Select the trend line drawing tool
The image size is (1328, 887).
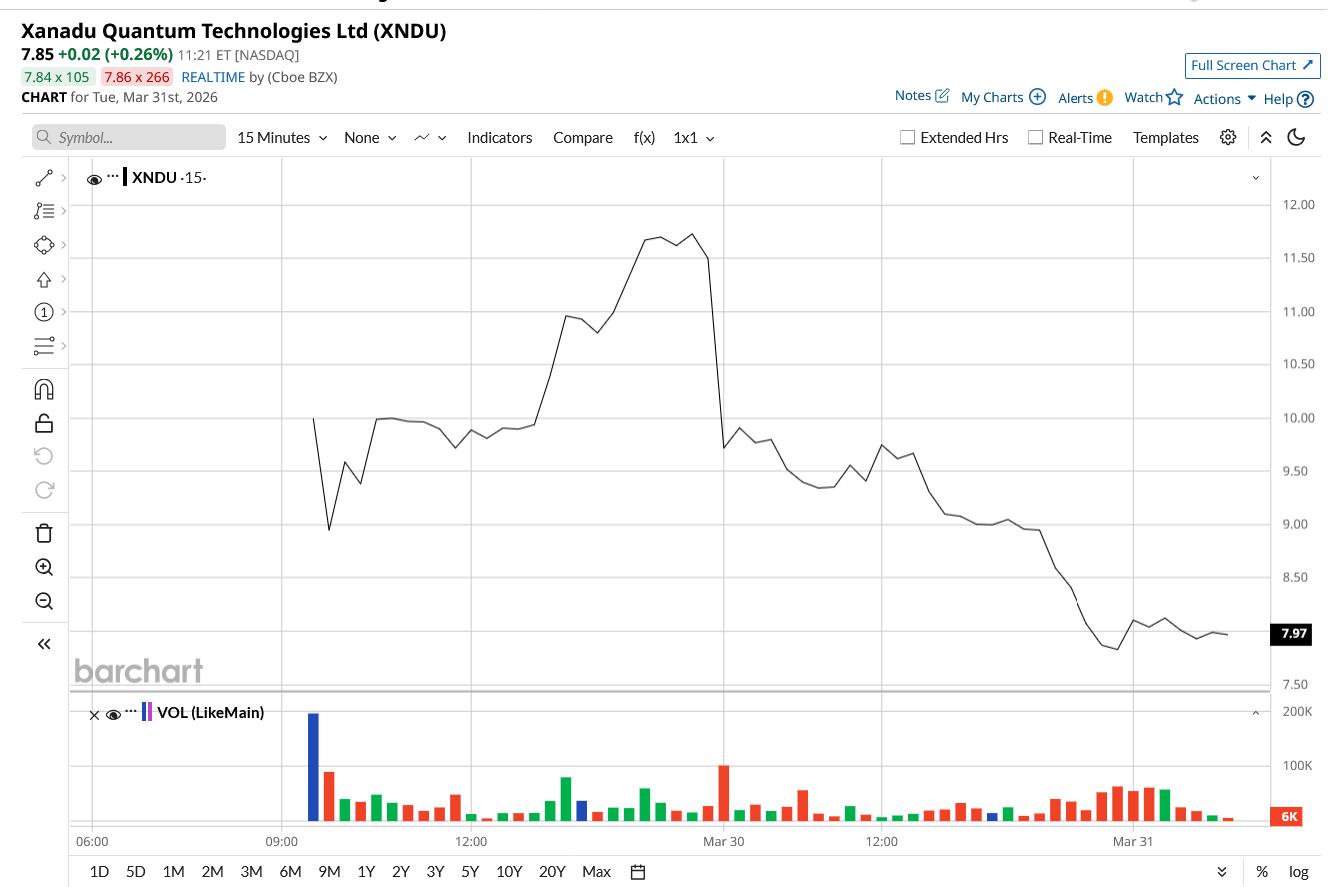click(x=44, y=178)
